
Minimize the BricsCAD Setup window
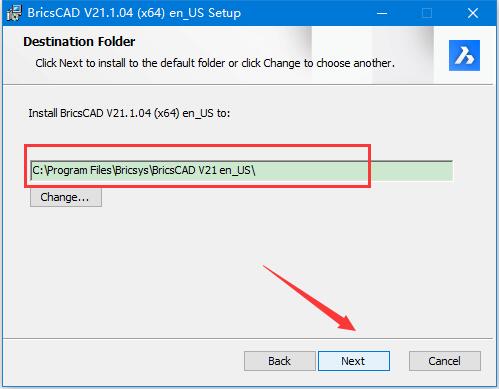[382, 13]
